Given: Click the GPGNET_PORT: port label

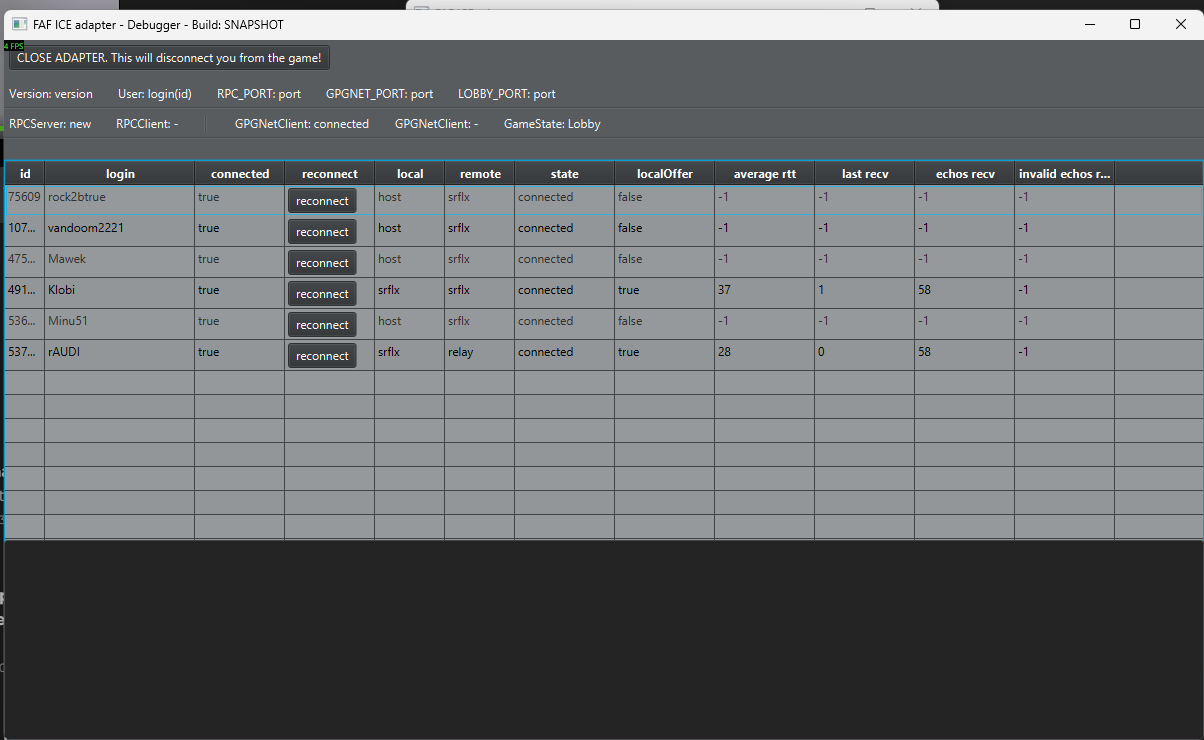Looking at the screenshot, I should (x=380, y=94).
